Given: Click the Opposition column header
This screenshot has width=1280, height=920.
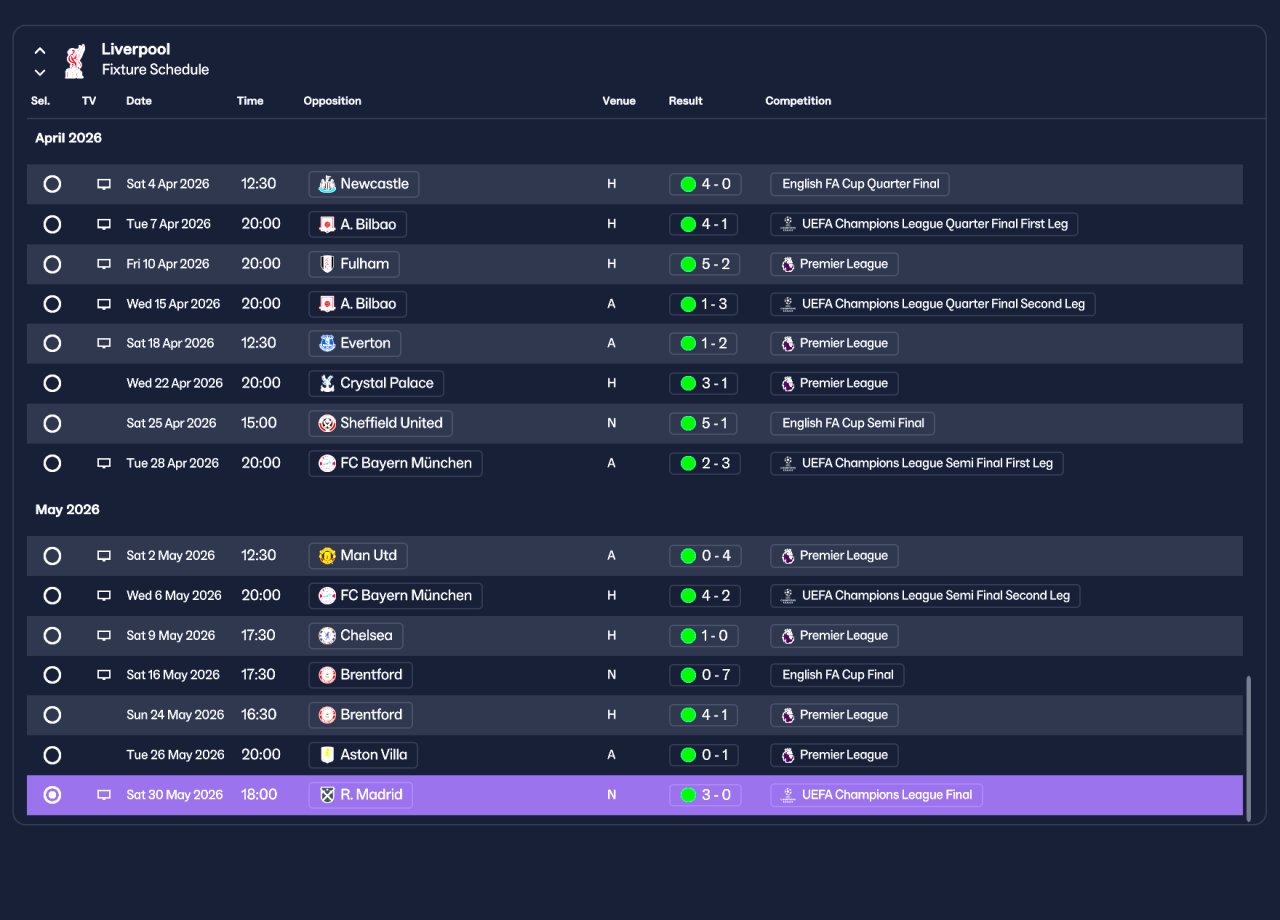Looking at the screenshot, I should (x=332, y=101).
